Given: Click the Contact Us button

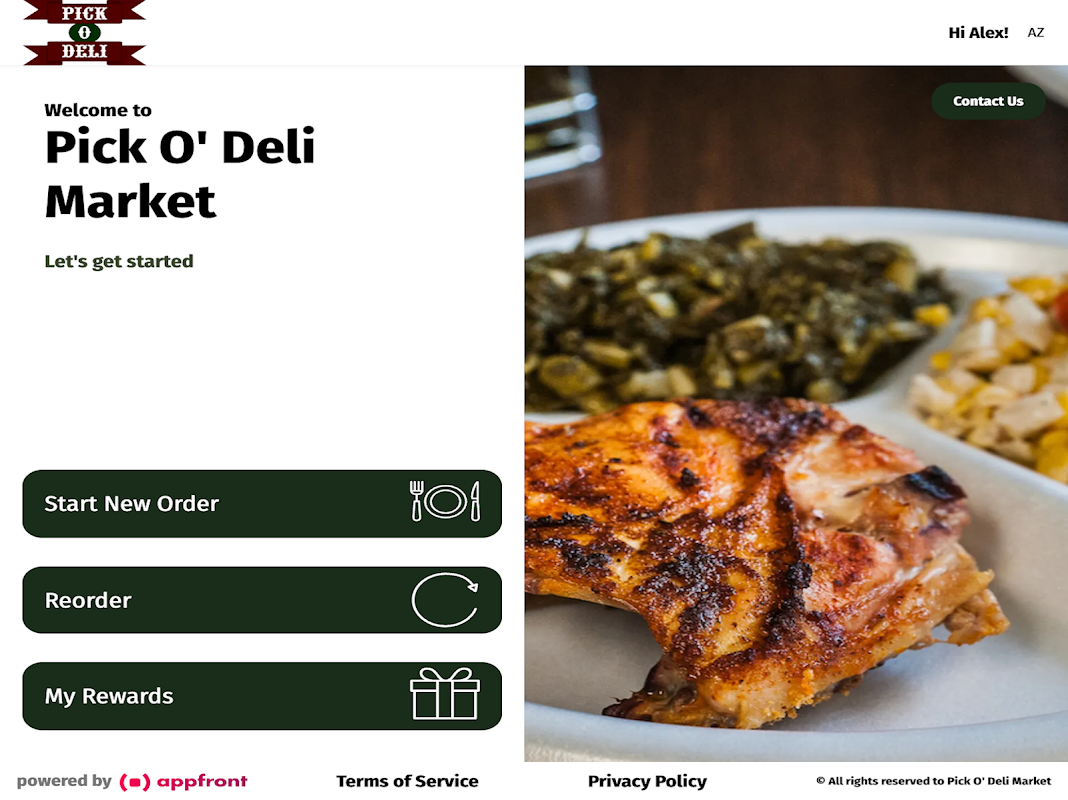Looking at the screenshot, I should point(988,101).
